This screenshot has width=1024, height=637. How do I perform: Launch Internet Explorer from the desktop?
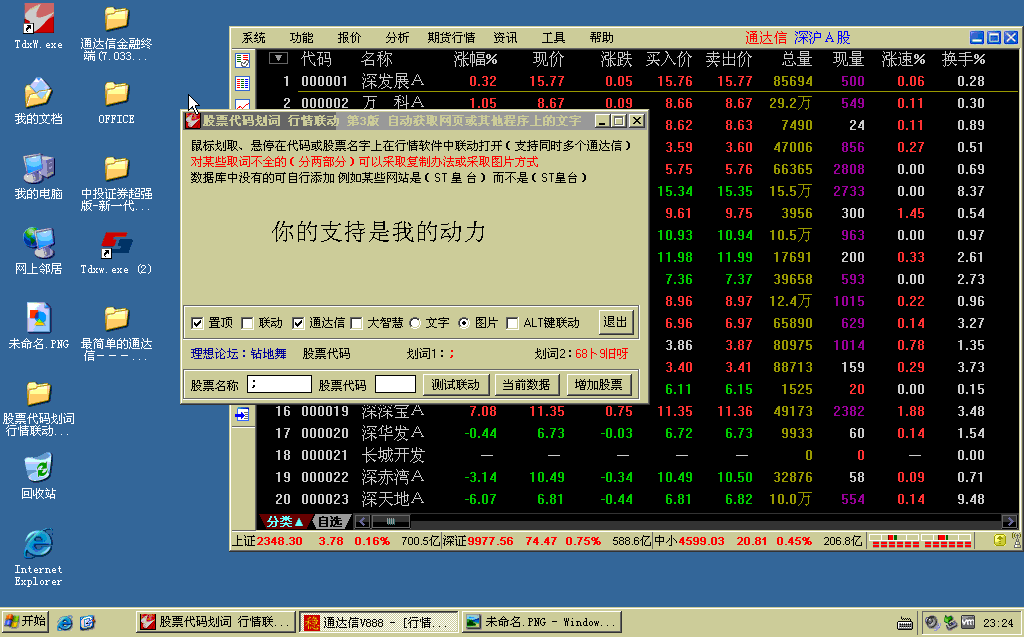[x=39, y=558]
